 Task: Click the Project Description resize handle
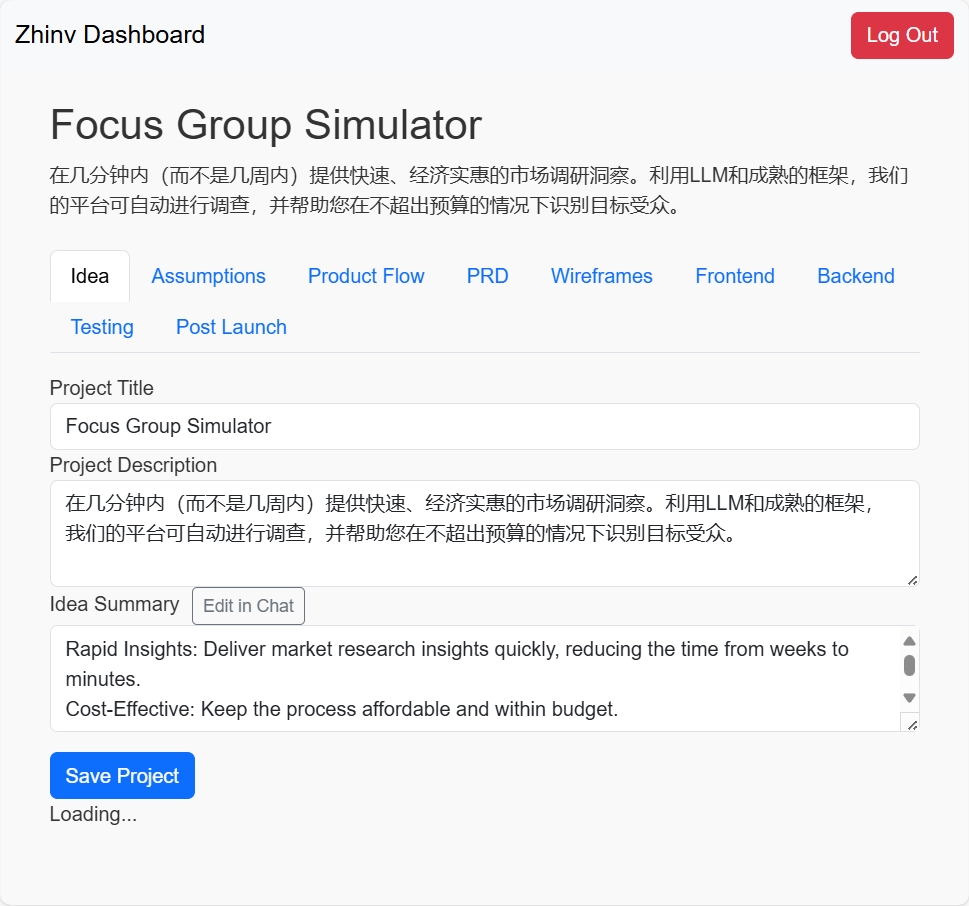click(x=912, y=579)
